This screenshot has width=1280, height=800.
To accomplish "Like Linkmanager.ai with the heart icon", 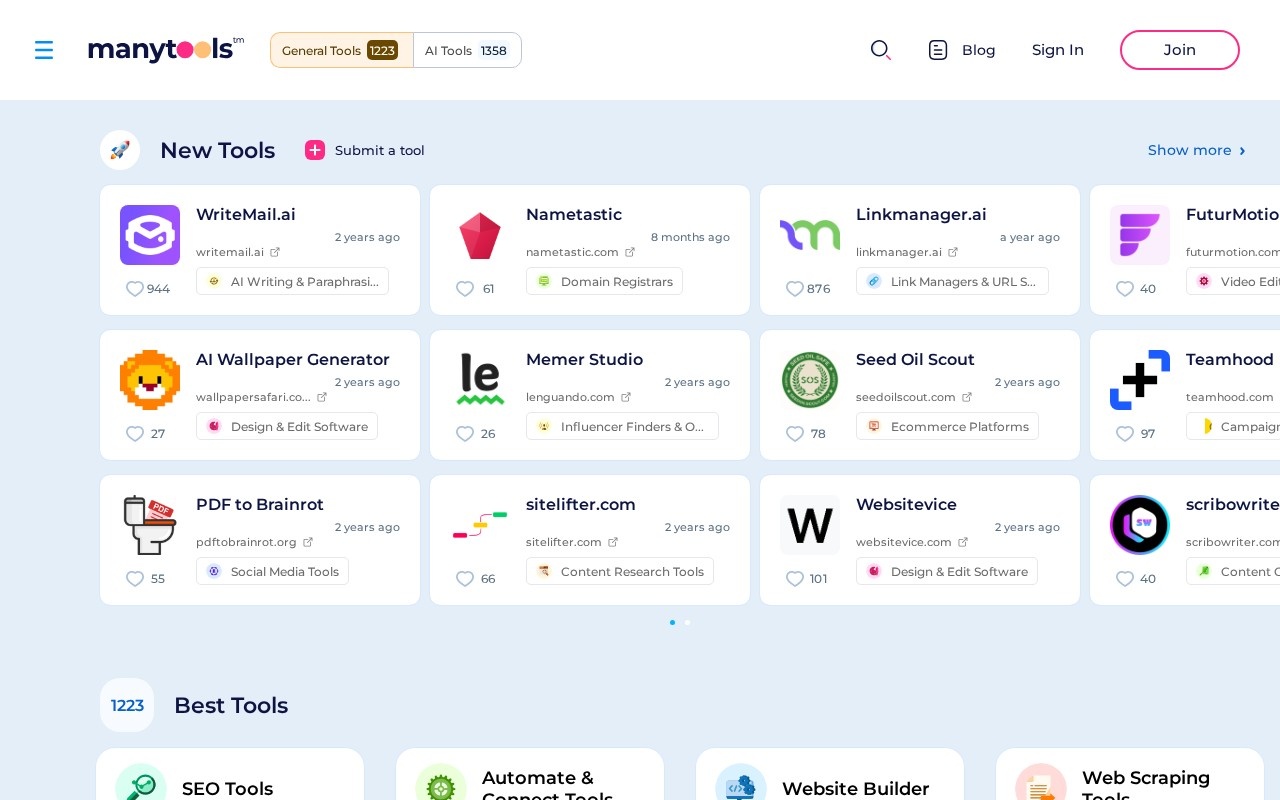I will coord(795,289).
